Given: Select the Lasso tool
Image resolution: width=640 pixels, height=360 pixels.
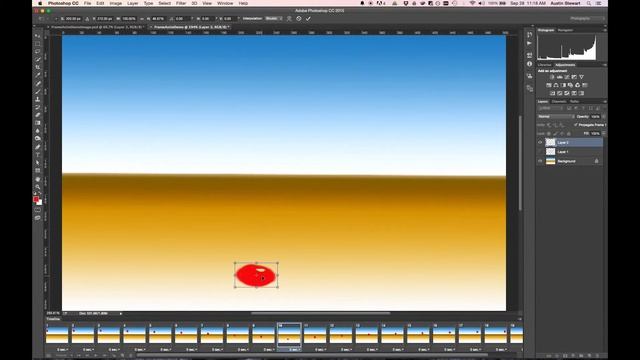Looking at the screenshot, I should pos(38,52).
